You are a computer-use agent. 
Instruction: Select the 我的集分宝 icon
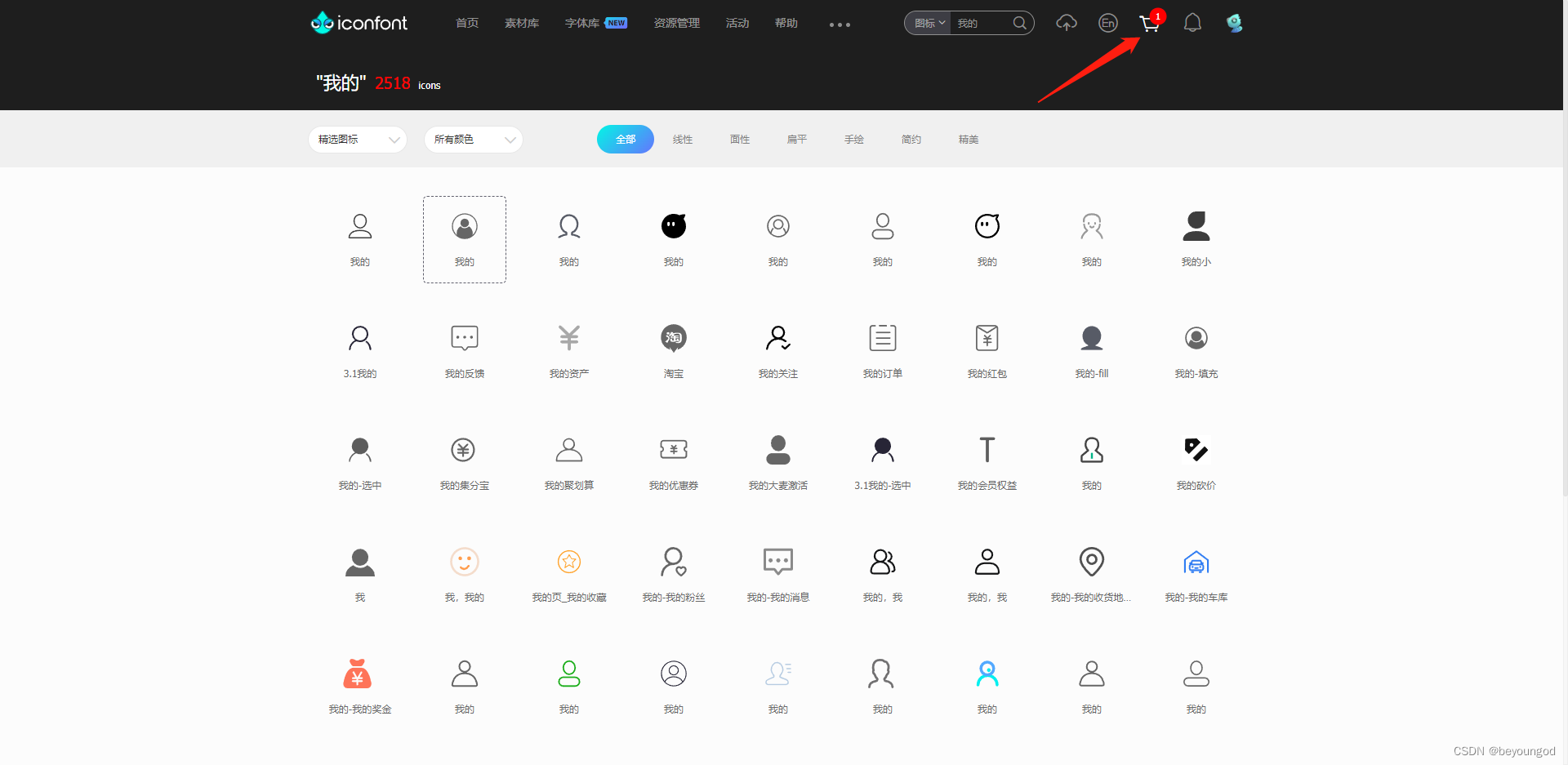[x=463, y=450]
